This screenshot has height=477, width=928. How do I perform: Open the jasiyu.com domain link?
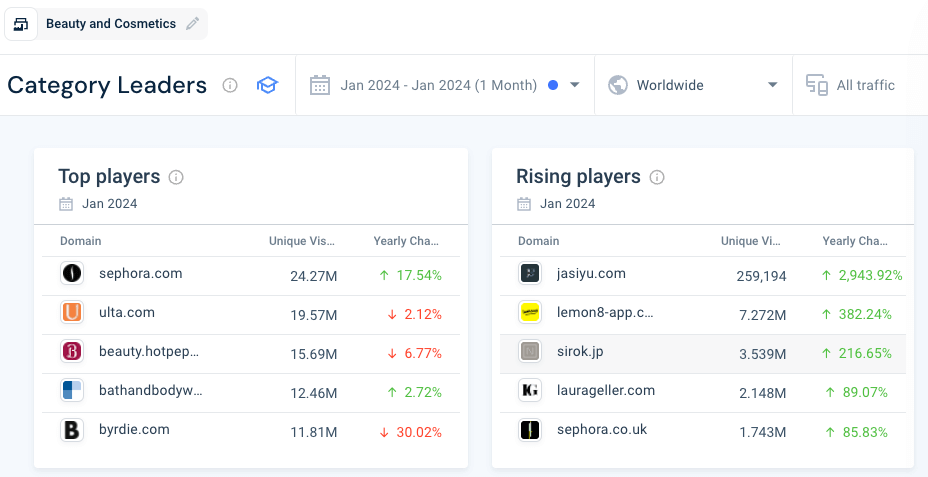coord(591,273)
